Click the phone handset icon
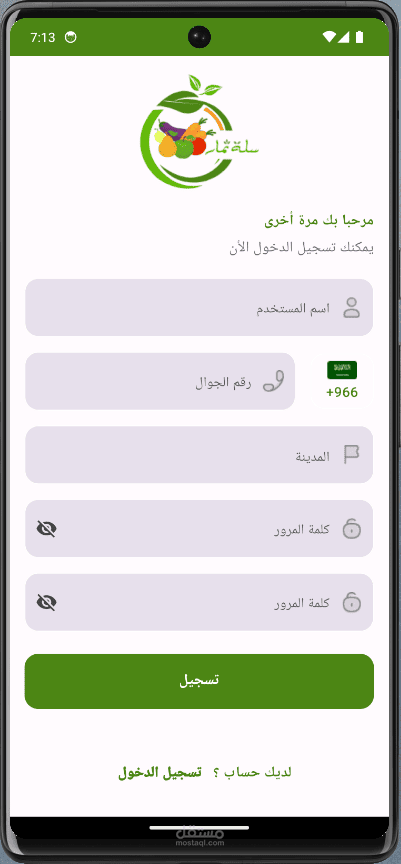Viewport: 401px width, 864px height. point(273,381)
